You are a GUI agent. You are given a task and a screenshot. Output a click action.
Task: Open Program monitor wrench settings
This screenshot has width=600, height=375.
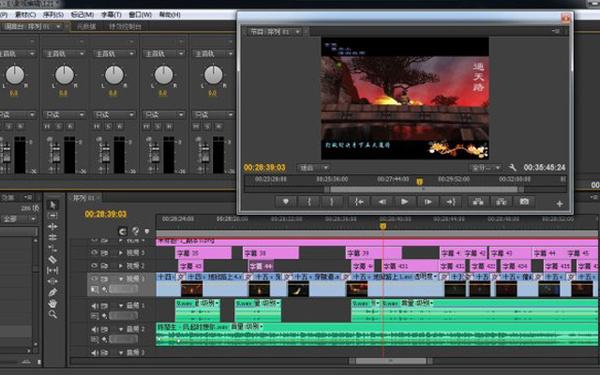(x=512, y=168)
